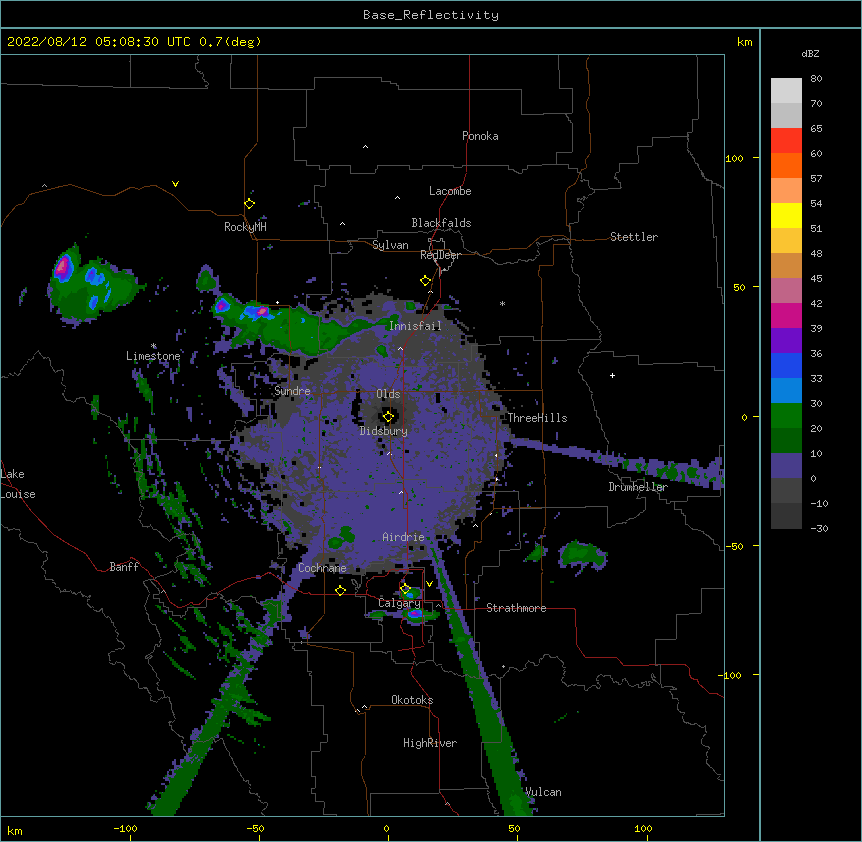Viewport: 862px width, 842px height.
Task: Click the intense storm cell core northwest of Limestone
Action: pos(63,268)
